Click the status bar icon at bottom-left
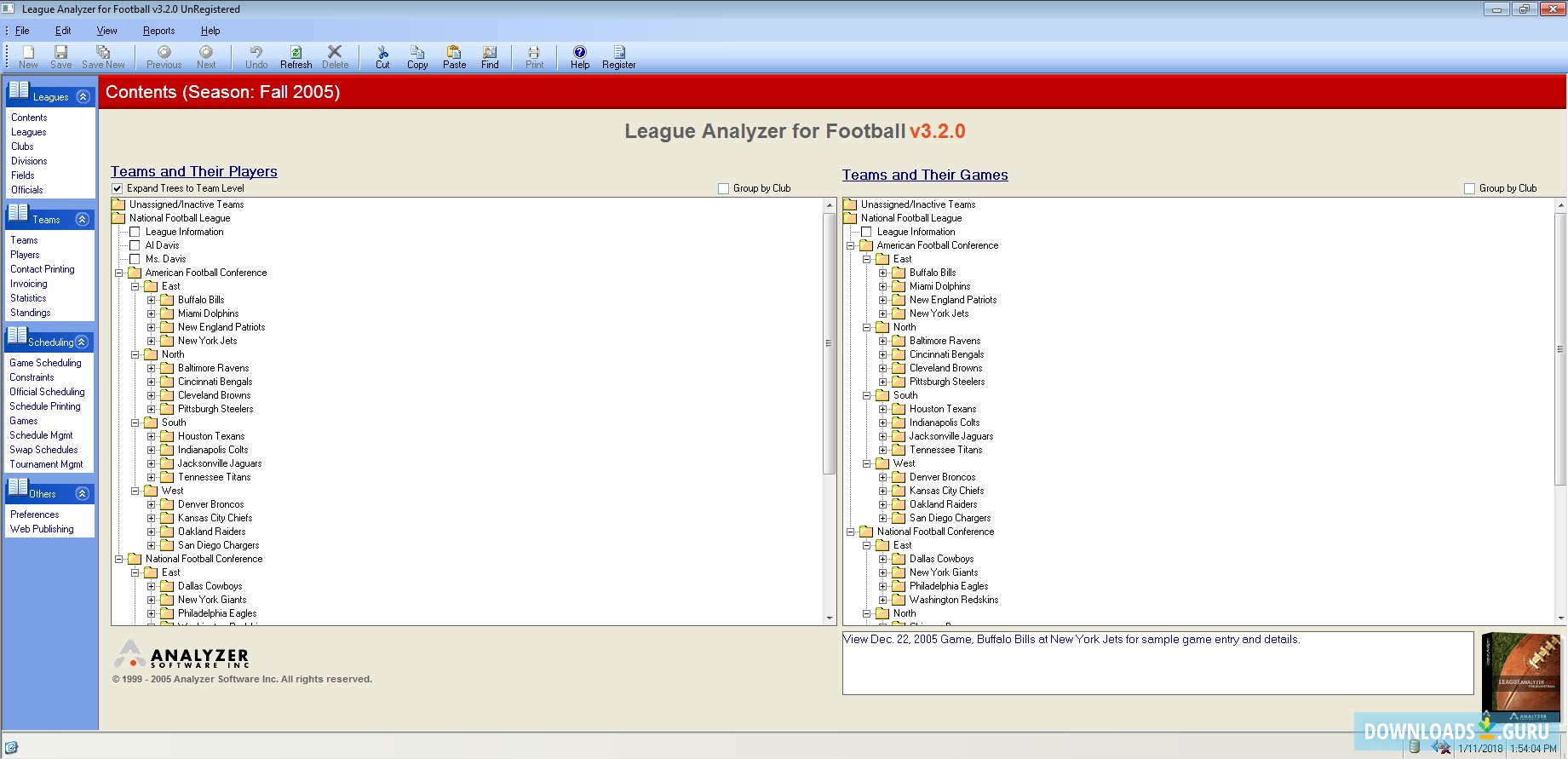The height and width of the screenshot is (759, 1568). (11, 748)
